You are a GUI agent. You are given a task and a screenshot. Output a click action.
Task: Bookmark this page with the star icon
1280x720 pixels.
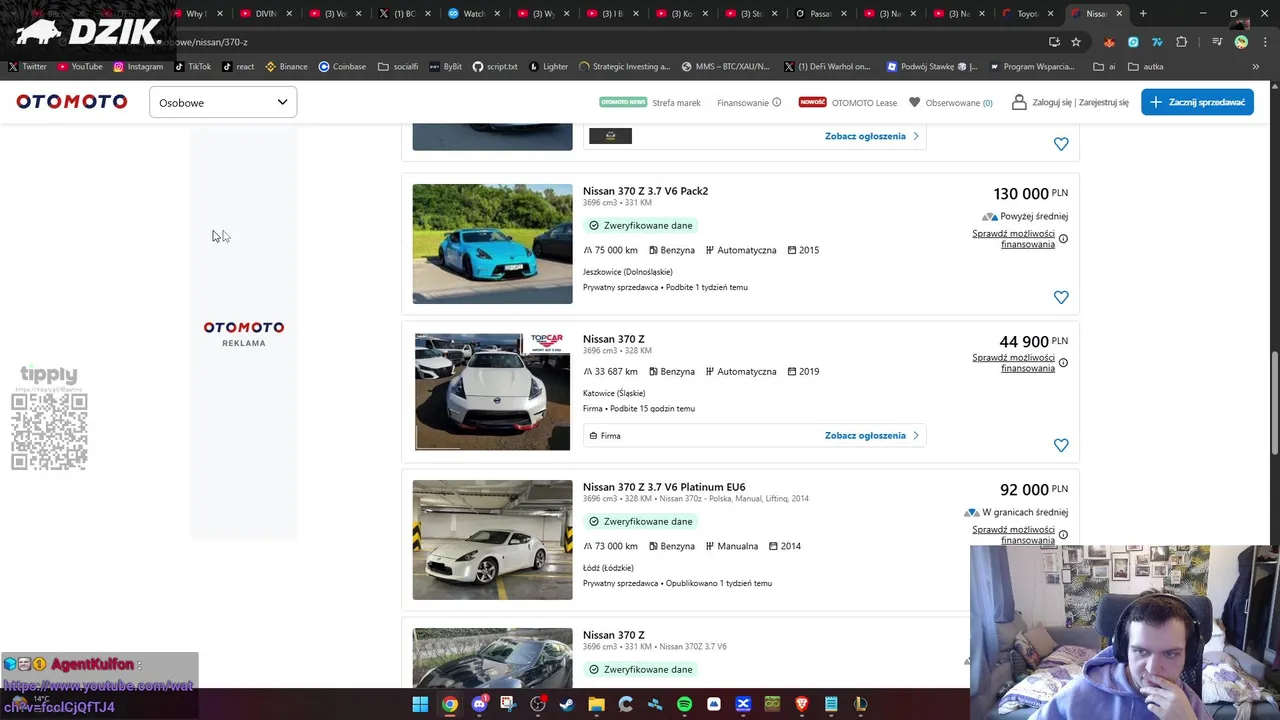point(1076,42)
